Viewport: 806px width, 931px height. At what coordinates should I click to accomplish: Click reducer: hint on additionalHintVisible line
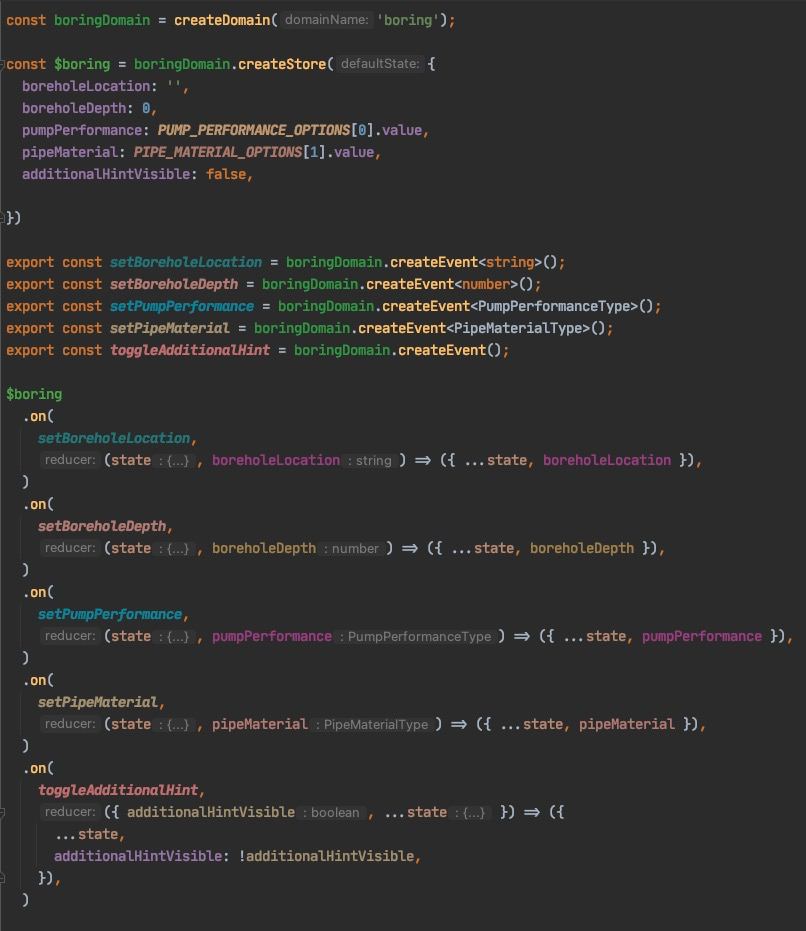pyautogui.click(x=69, y=812)
